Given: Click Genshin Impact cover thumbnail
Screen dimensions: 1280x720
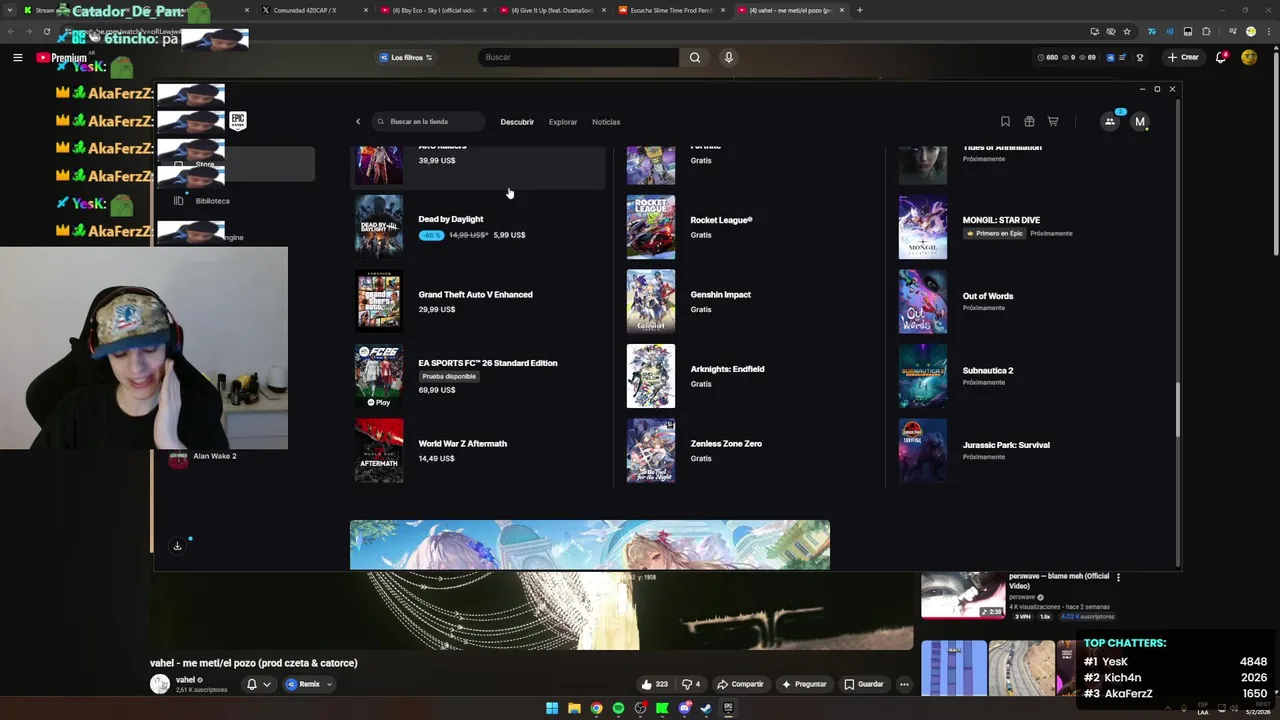Looking at the screenshot, I should 651,301.
